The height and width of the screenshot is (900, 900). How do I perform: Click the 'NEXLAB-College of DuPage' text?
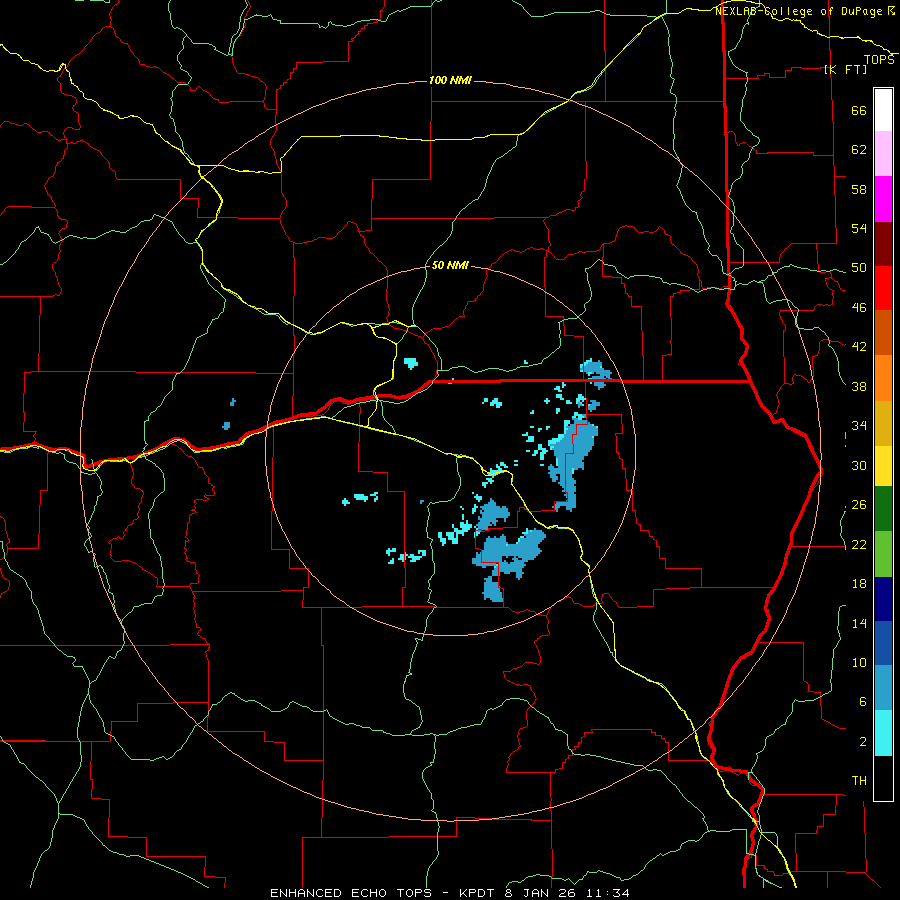click(x=800, y=11)
